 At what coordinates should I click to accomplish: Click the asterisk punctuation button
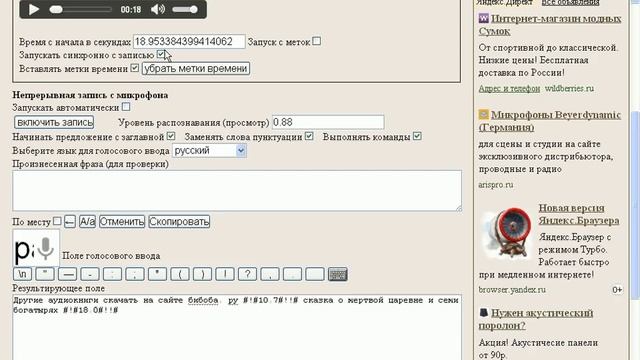click(157, 274)
